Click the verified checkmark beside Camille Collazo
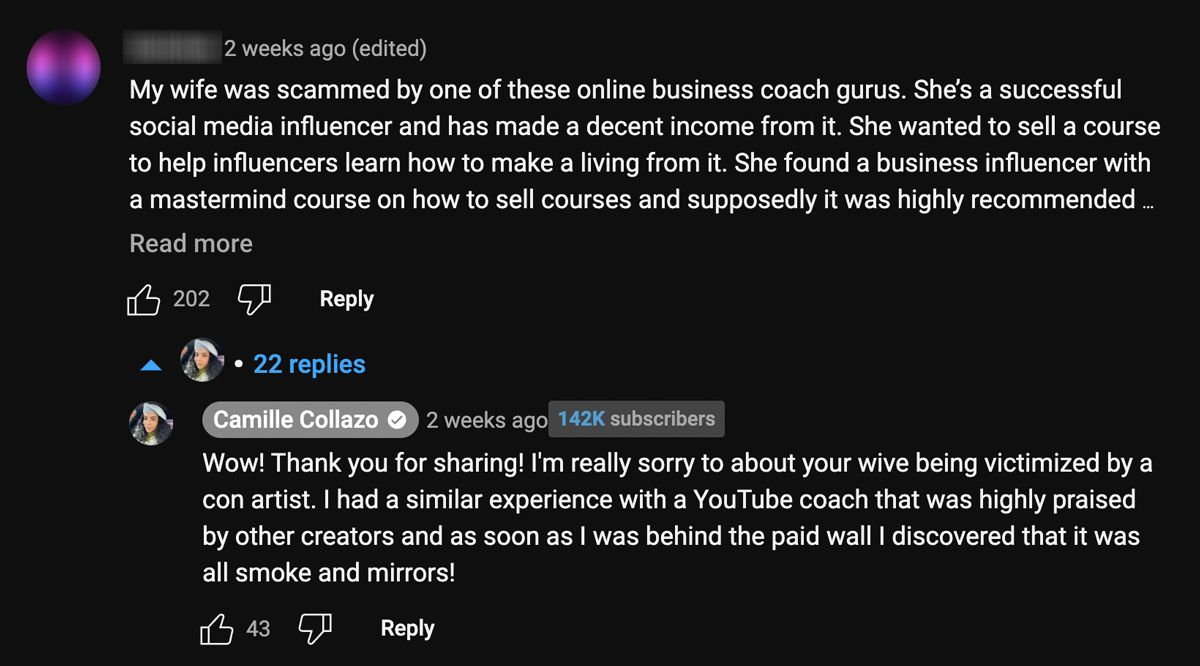The height and width of the screenshot is (666, 1200). [397, 421]
